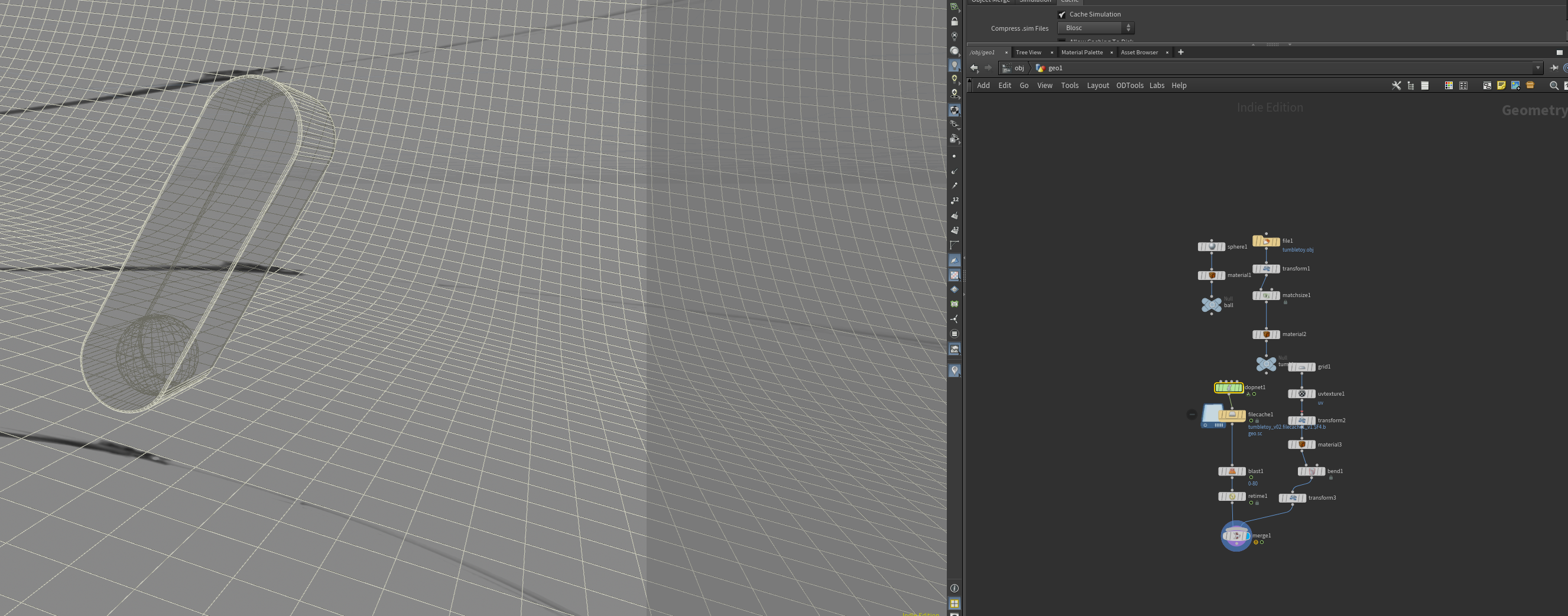Show the tree-style node list icon

[x=1411, y=86]
